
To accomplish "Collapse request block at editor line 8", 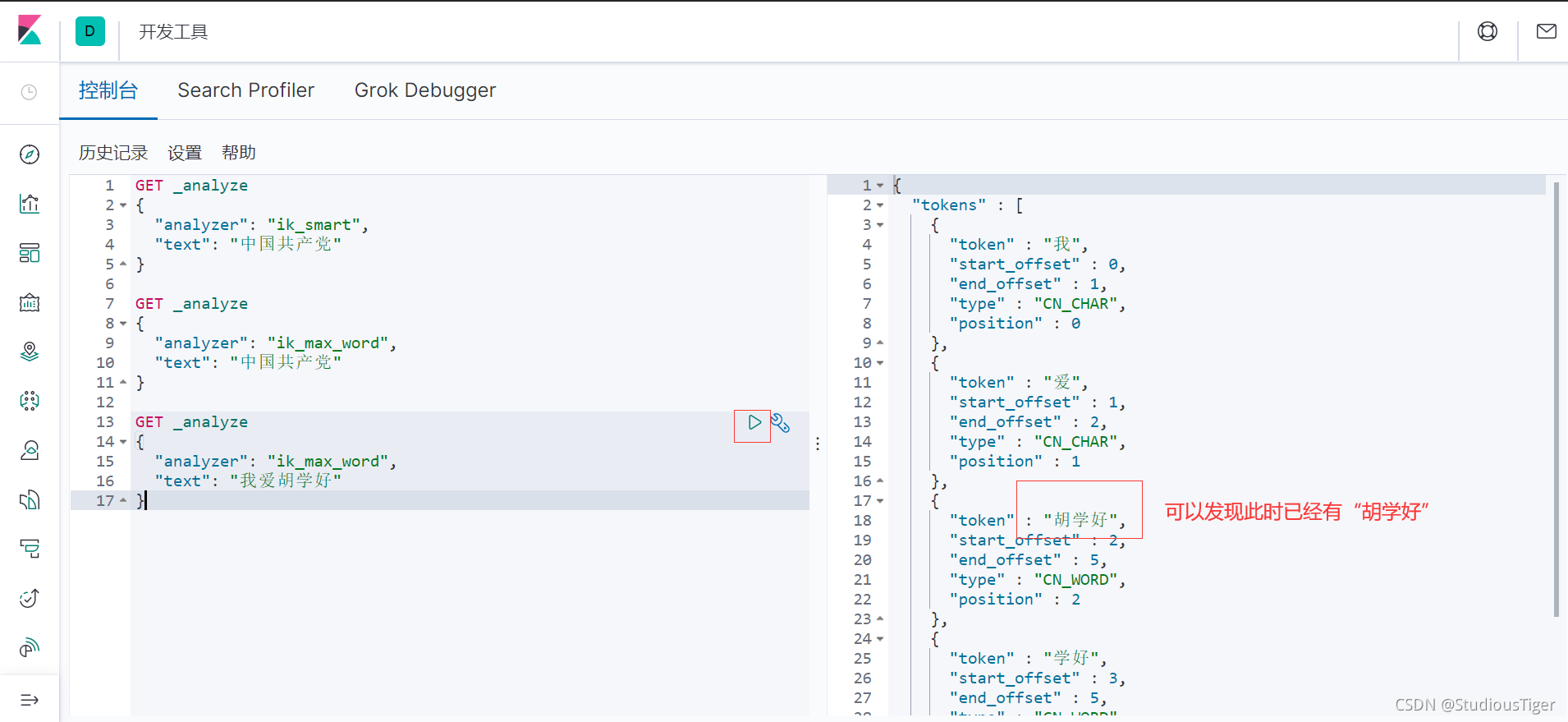I will pos(123,324).
